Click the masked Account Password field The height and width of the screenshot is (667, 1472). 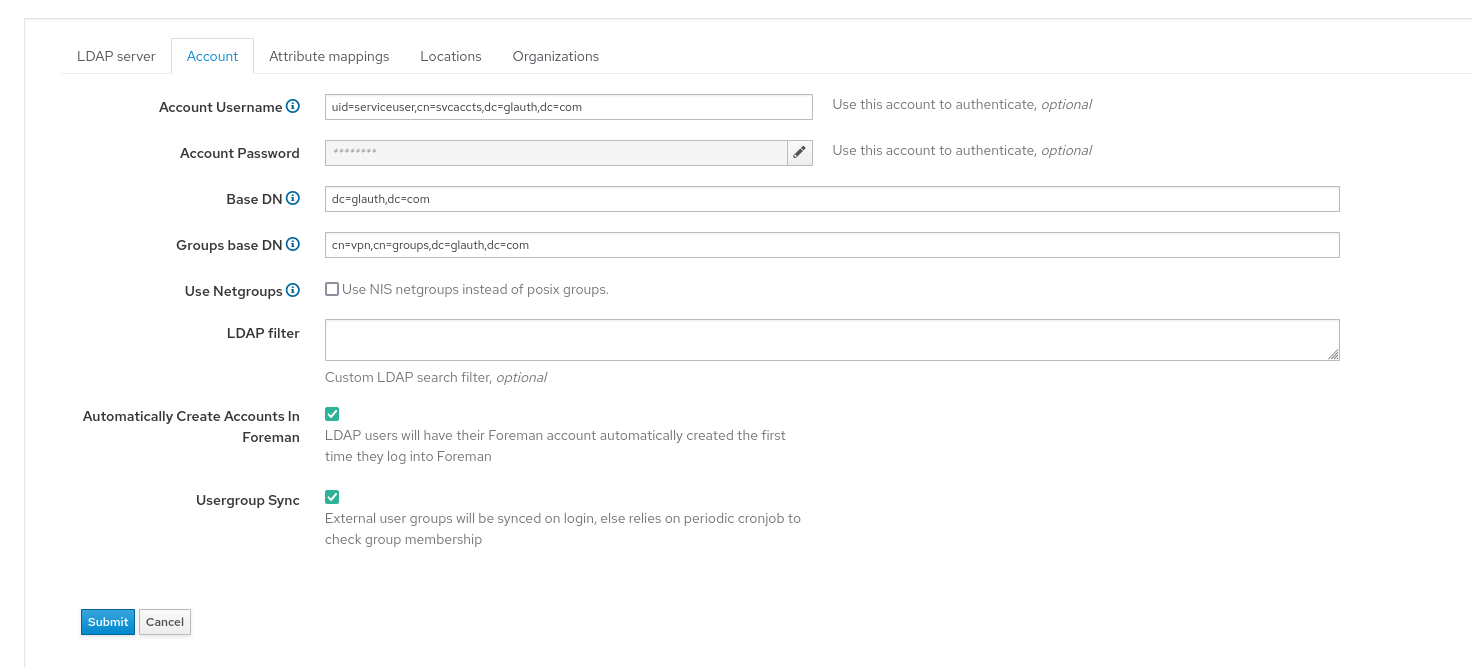click(x=555, y=152)
